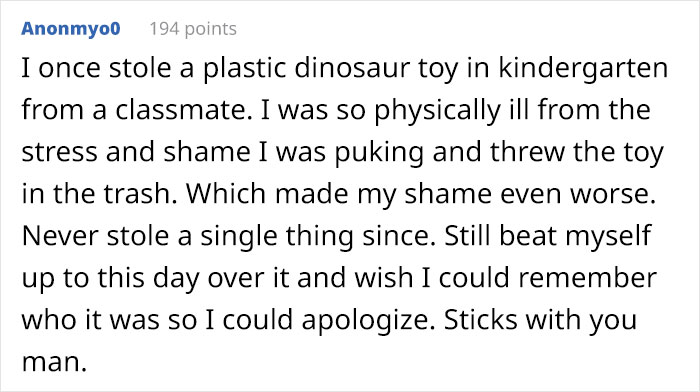Click the word "Which" in the comment
700x392 pixels.
point(226,193)
